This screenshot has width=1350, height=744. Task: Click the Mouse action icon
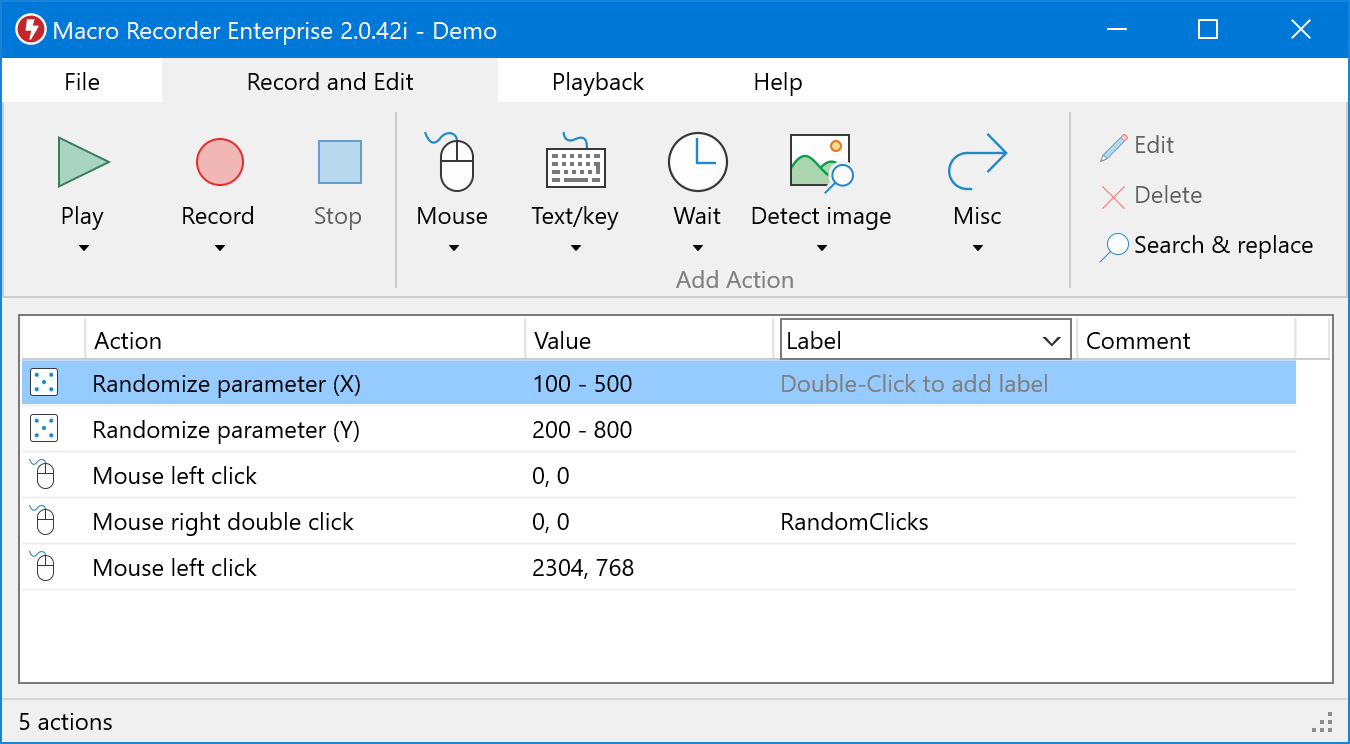click(453, 162)
